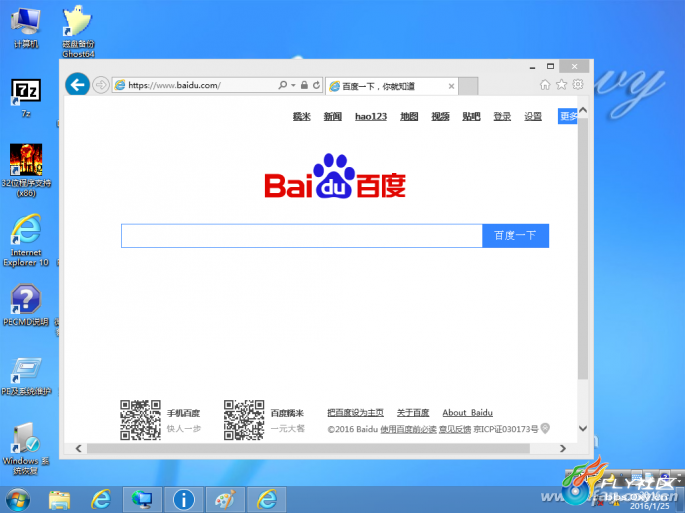Select the PECMD说明 help desktop icon
Screen dimensions: 685x513
[x=26, y=305]
